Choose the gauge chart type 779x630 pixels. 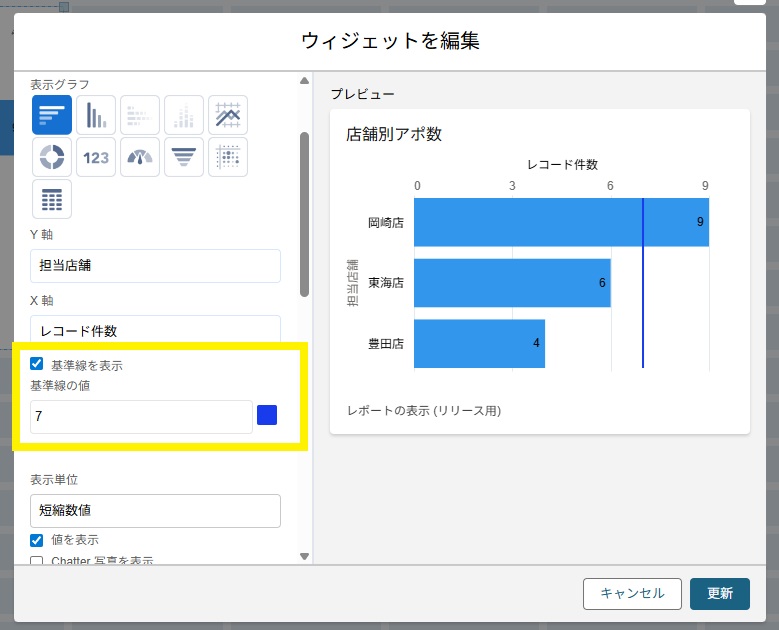tap(140, 157)
